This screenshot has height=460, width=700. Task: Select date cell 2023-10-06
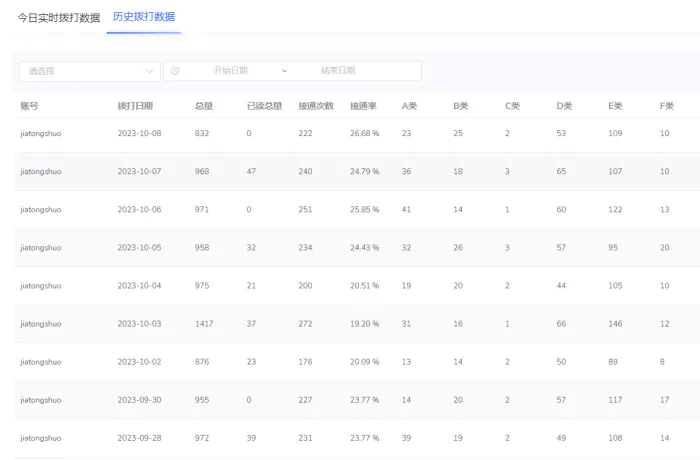139,209
